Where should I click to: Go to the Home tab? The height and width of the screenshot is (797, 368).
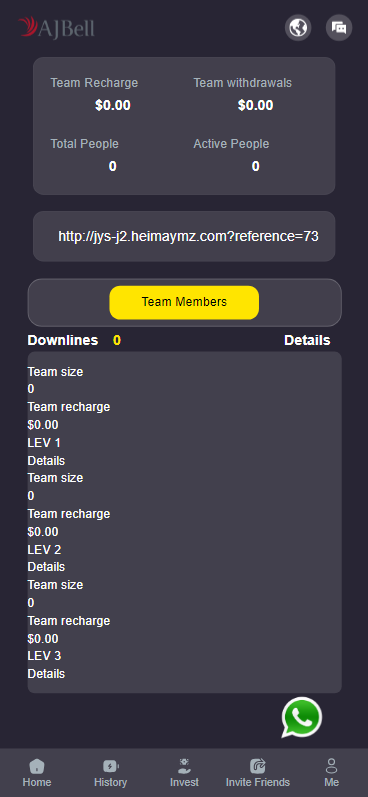[37, 773]
